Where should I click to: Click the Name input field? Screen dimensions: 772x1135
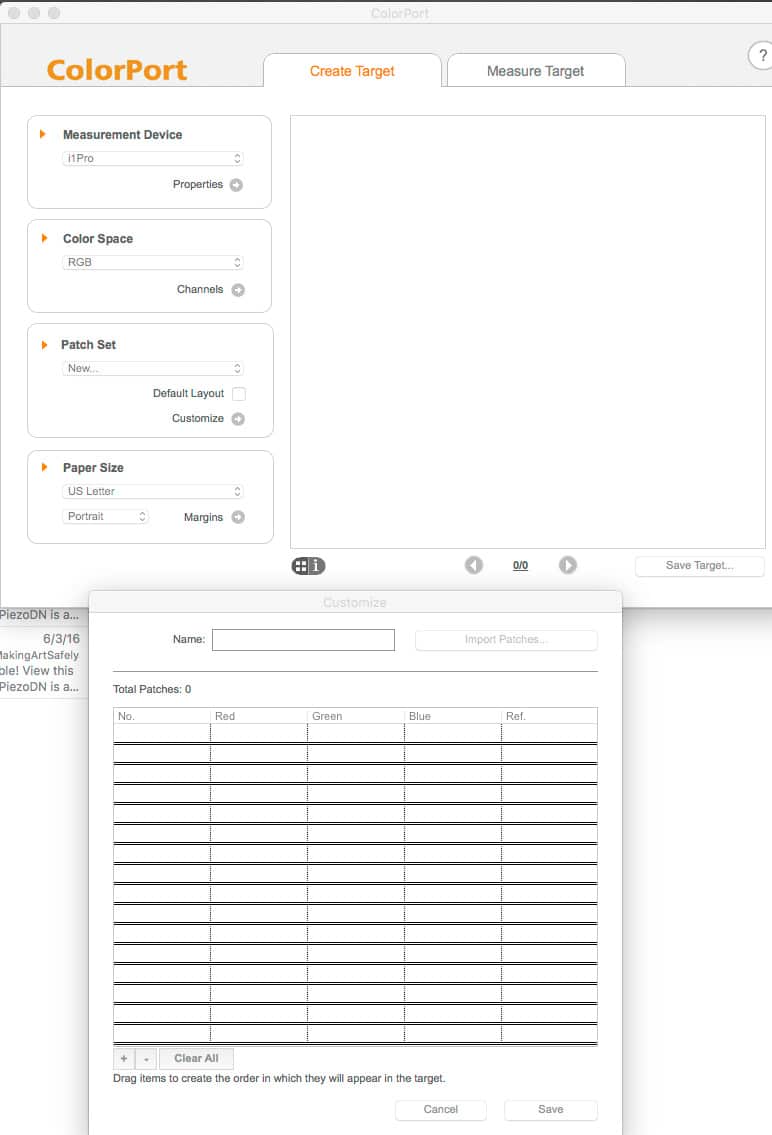303,640
